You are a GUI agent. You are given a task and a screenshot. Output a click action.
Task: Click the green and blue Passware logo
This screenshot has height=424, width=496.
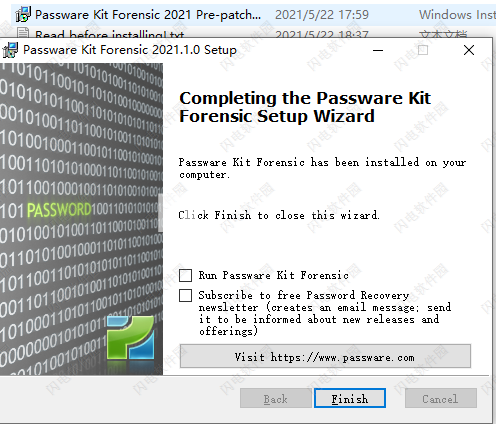coord(131,337)
